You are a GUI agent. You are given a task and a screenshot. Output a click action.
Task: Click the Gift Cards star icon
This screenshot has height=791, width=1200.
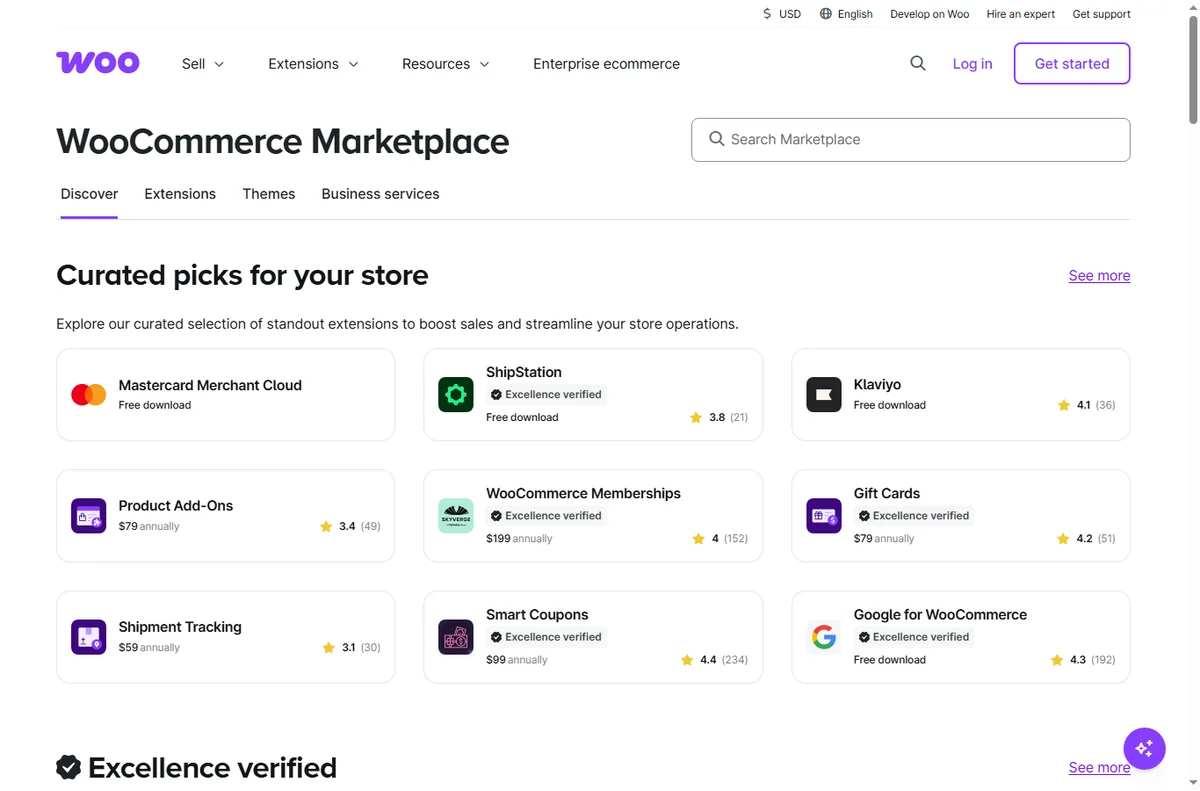(x=1064, y=538)
